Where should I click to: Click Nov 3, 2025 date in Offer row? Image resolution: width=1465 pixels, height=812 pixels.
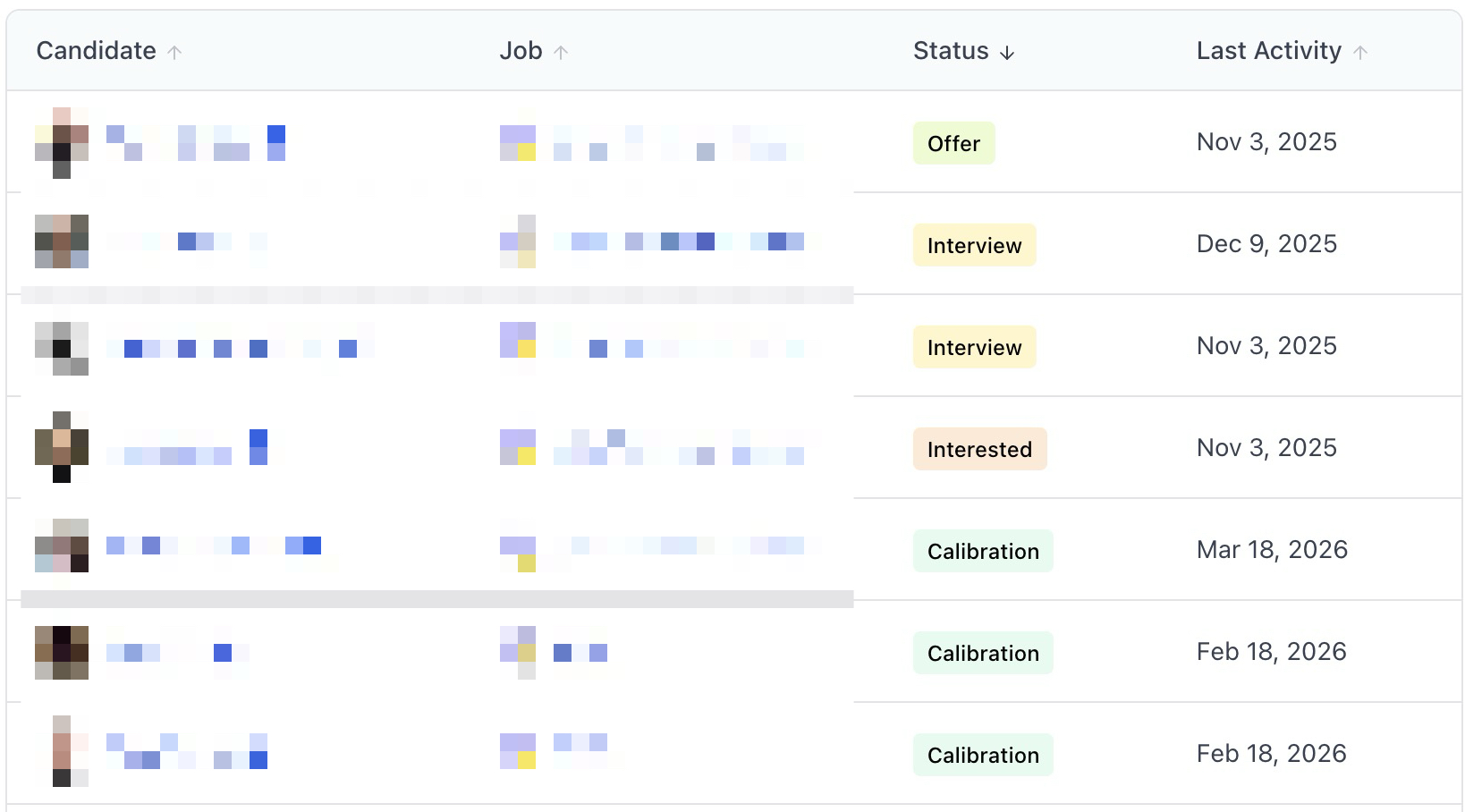[x=1266, y=142]
